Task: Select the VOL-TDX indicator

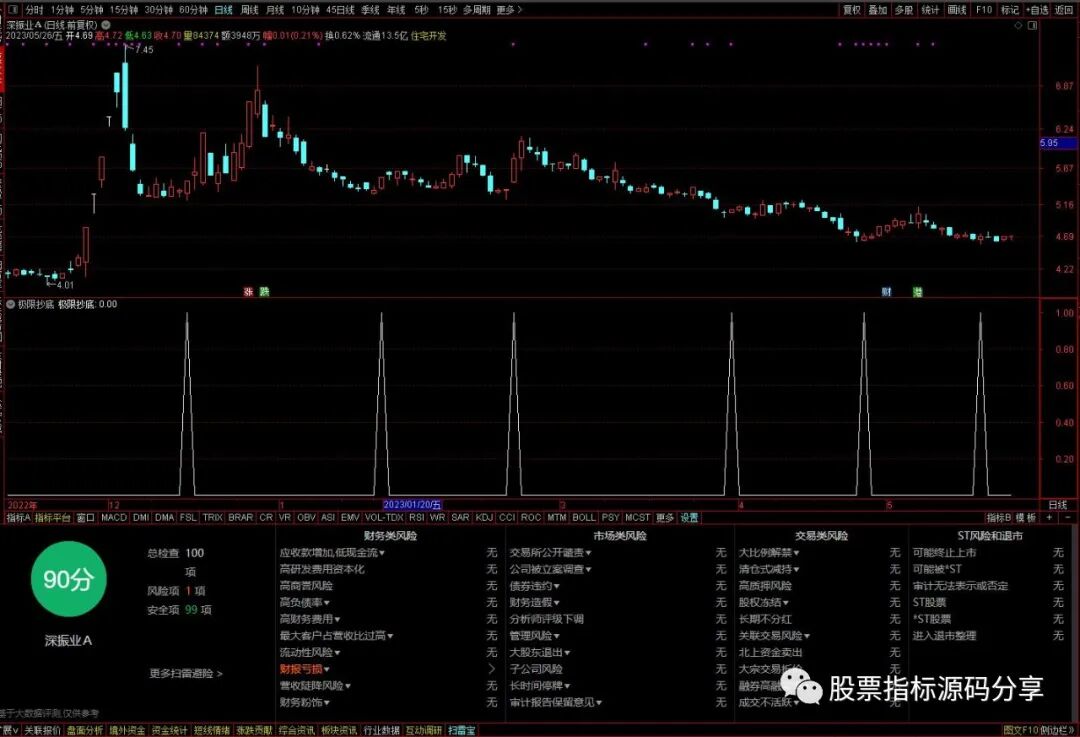Action: [384, 517]
